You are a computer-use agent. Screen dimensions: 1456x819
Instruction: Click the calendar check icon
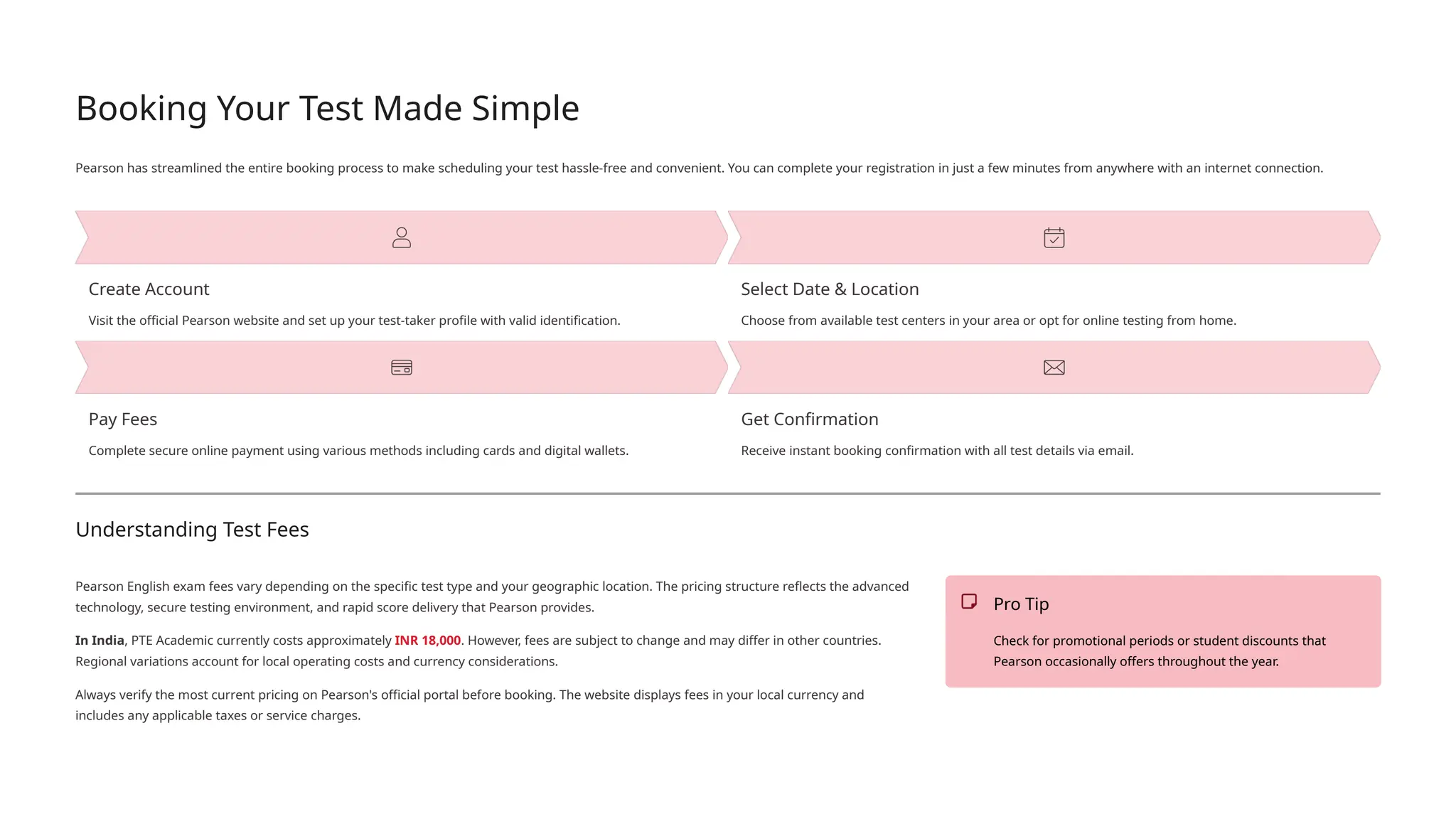(1054, 237)
